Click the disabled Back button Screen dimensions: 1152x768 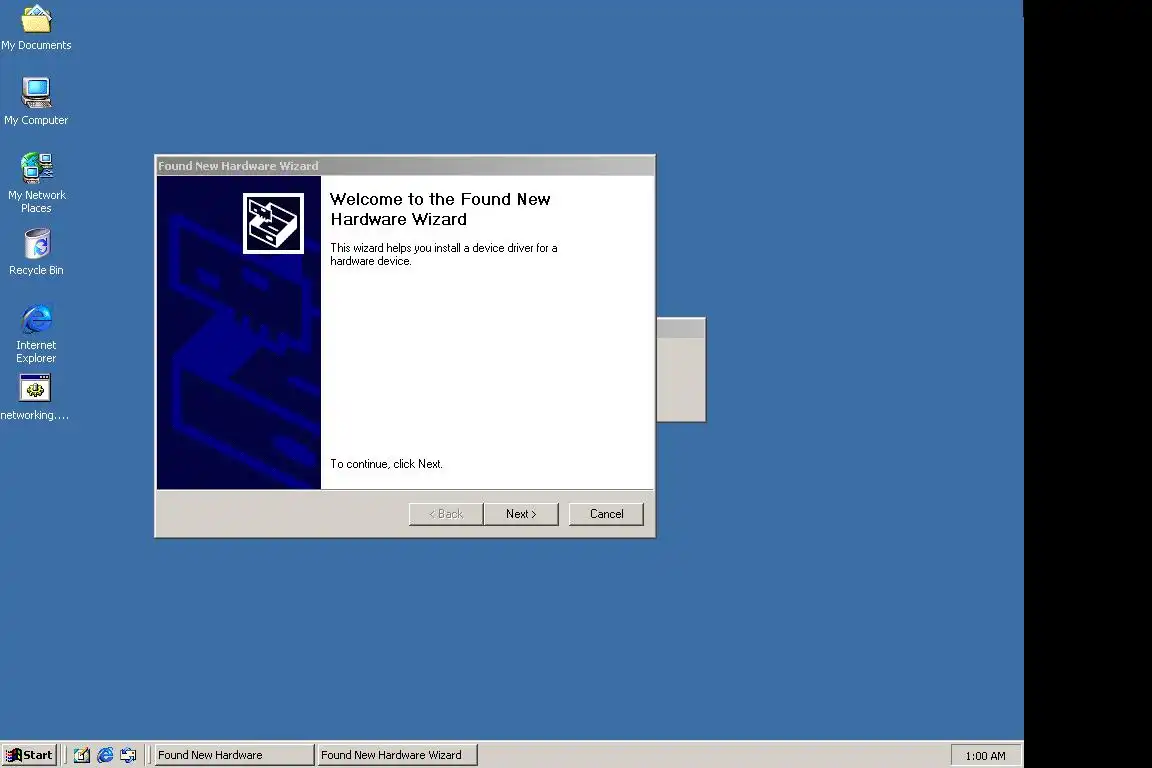(x=446, y=514)
